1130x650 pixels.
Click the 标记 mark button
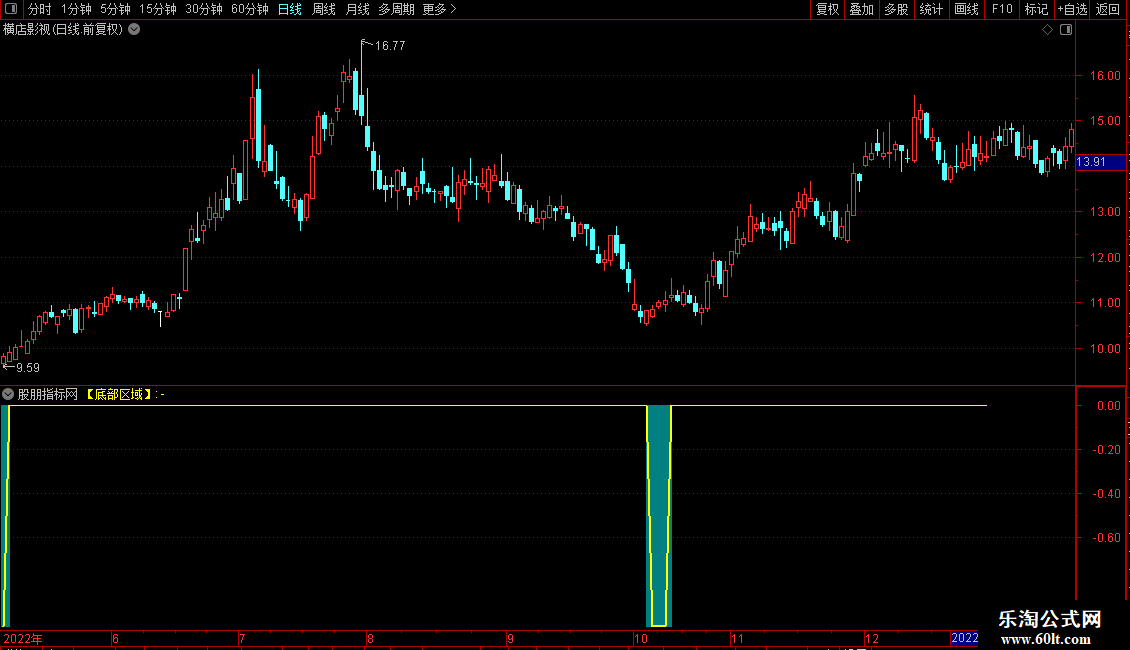point(1036,9)
